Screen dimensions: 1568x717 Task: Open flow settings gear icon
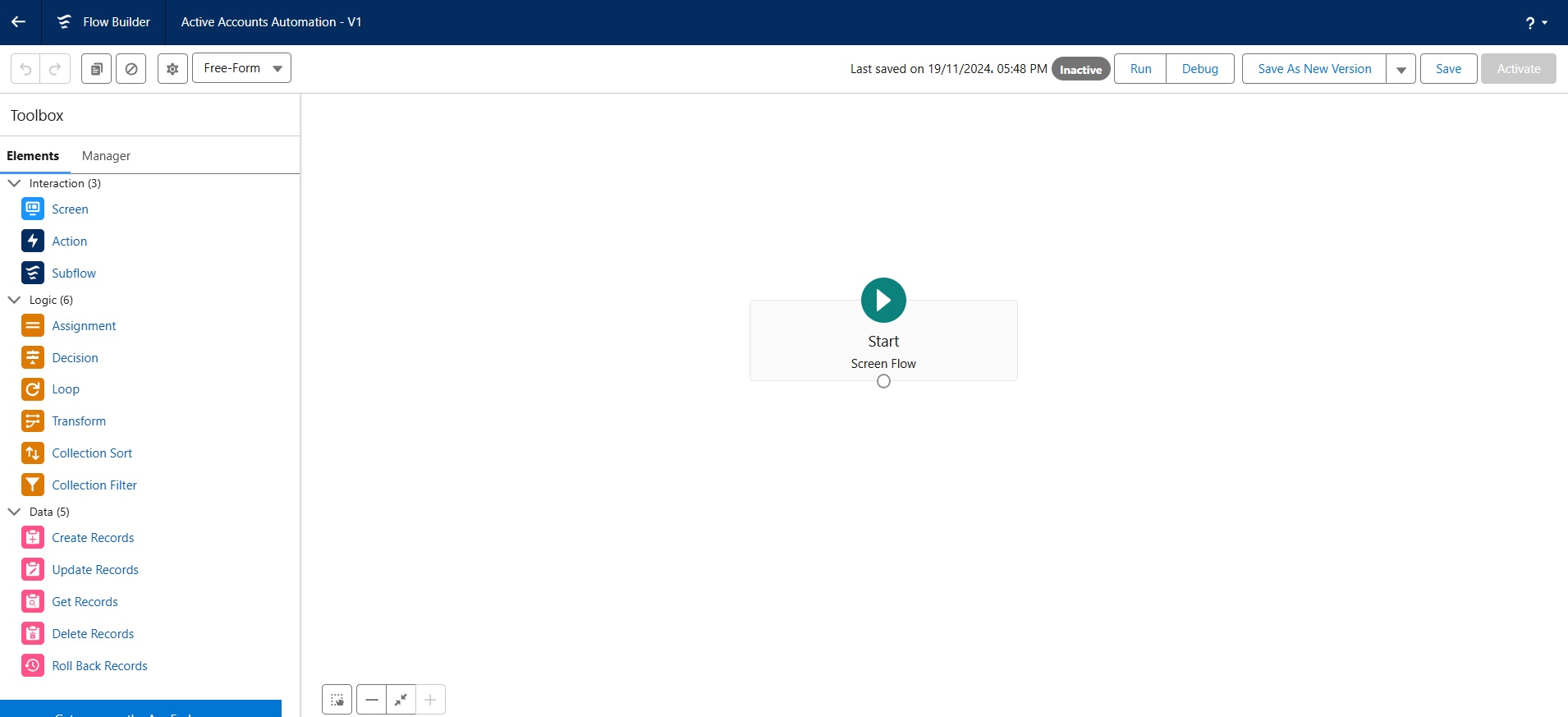click(172, 69)
